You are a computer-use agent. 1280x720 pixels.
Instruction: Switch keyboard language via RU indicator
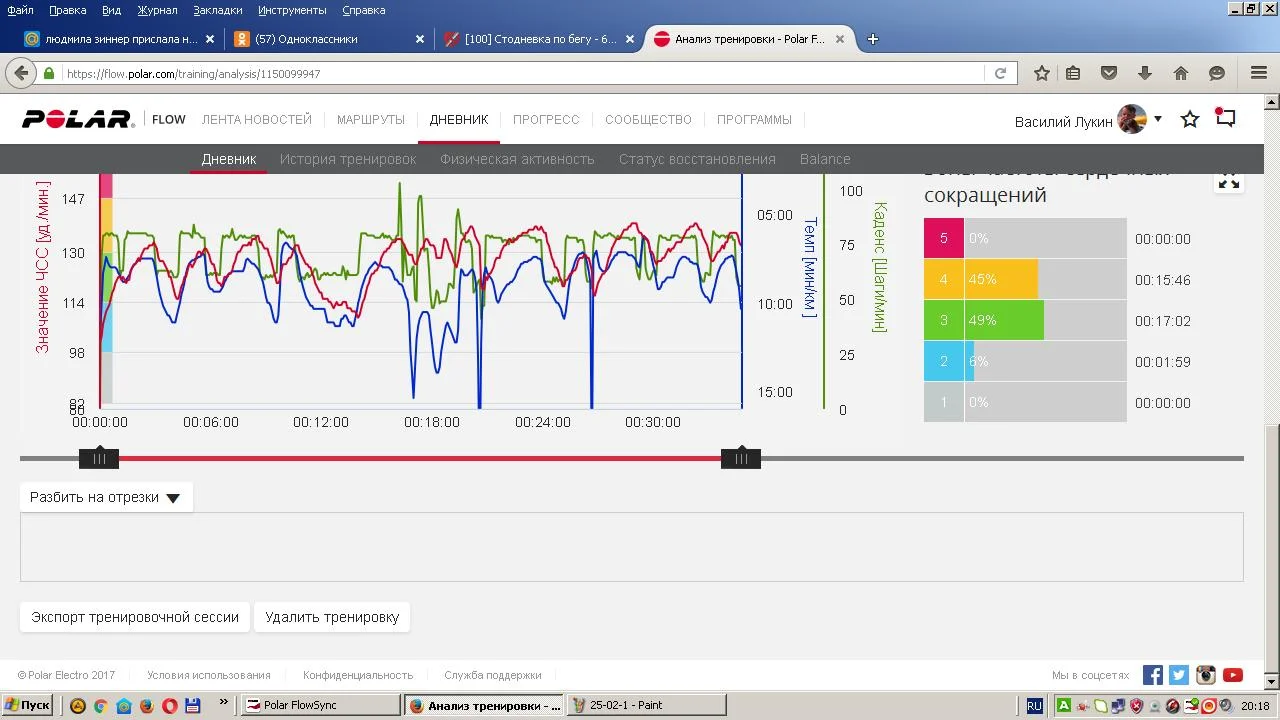pos(1034,705)
